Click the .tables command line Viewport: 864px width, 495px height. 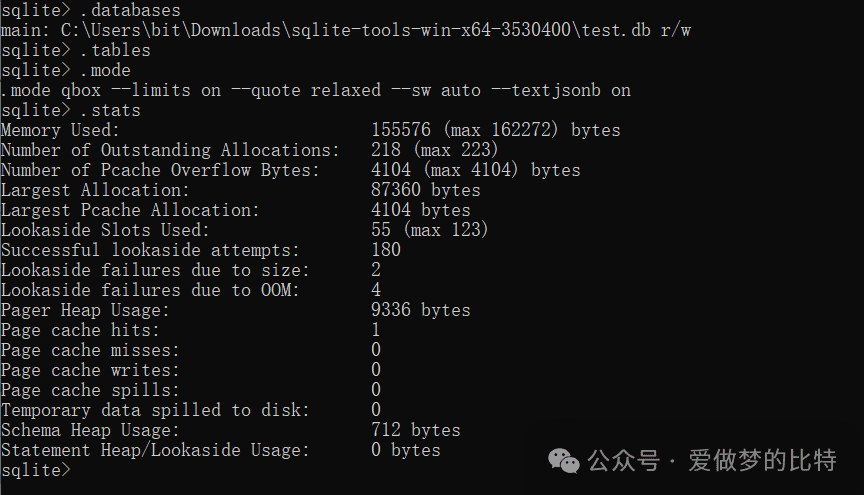pyautogui.click(x=75, y=50)
